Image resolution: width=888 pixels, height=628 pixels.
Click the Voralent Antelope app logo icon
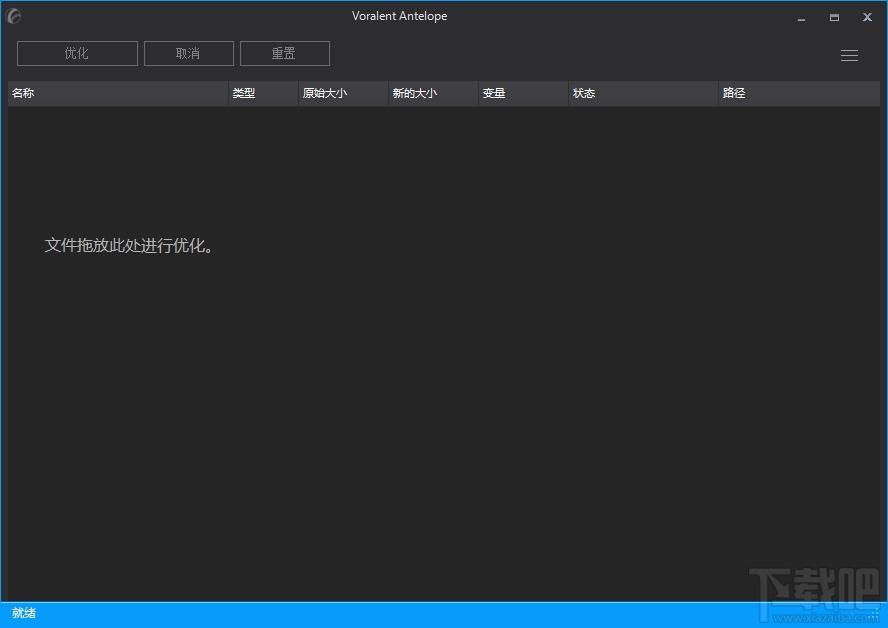coord(14,16)
